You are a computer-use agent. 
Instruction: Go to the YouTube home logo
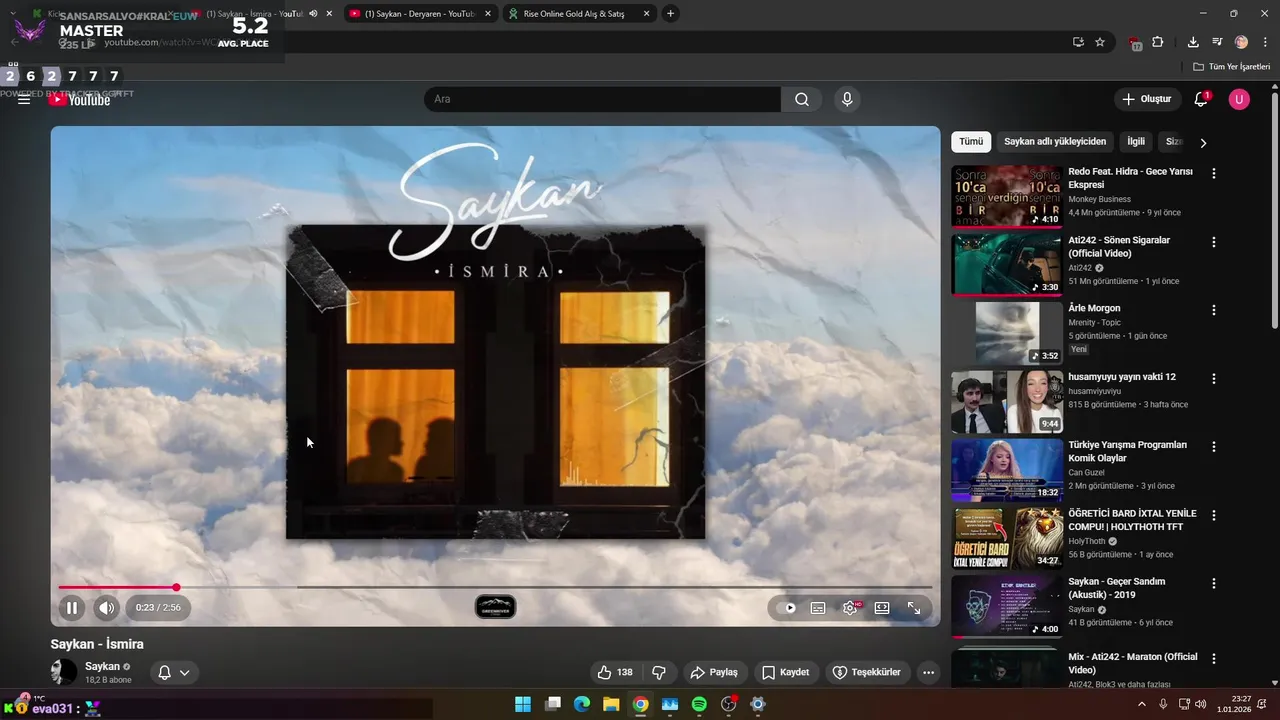point(80,99)
